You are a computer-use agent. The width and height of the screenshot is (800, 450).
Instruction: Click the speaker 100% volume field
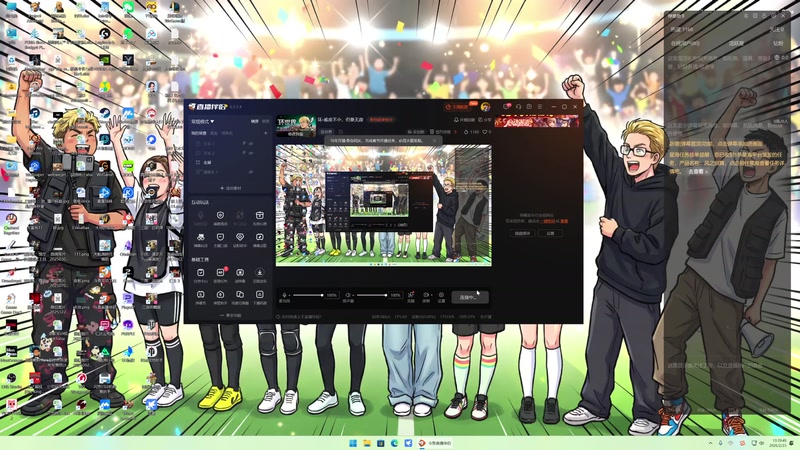coord(395,295)
